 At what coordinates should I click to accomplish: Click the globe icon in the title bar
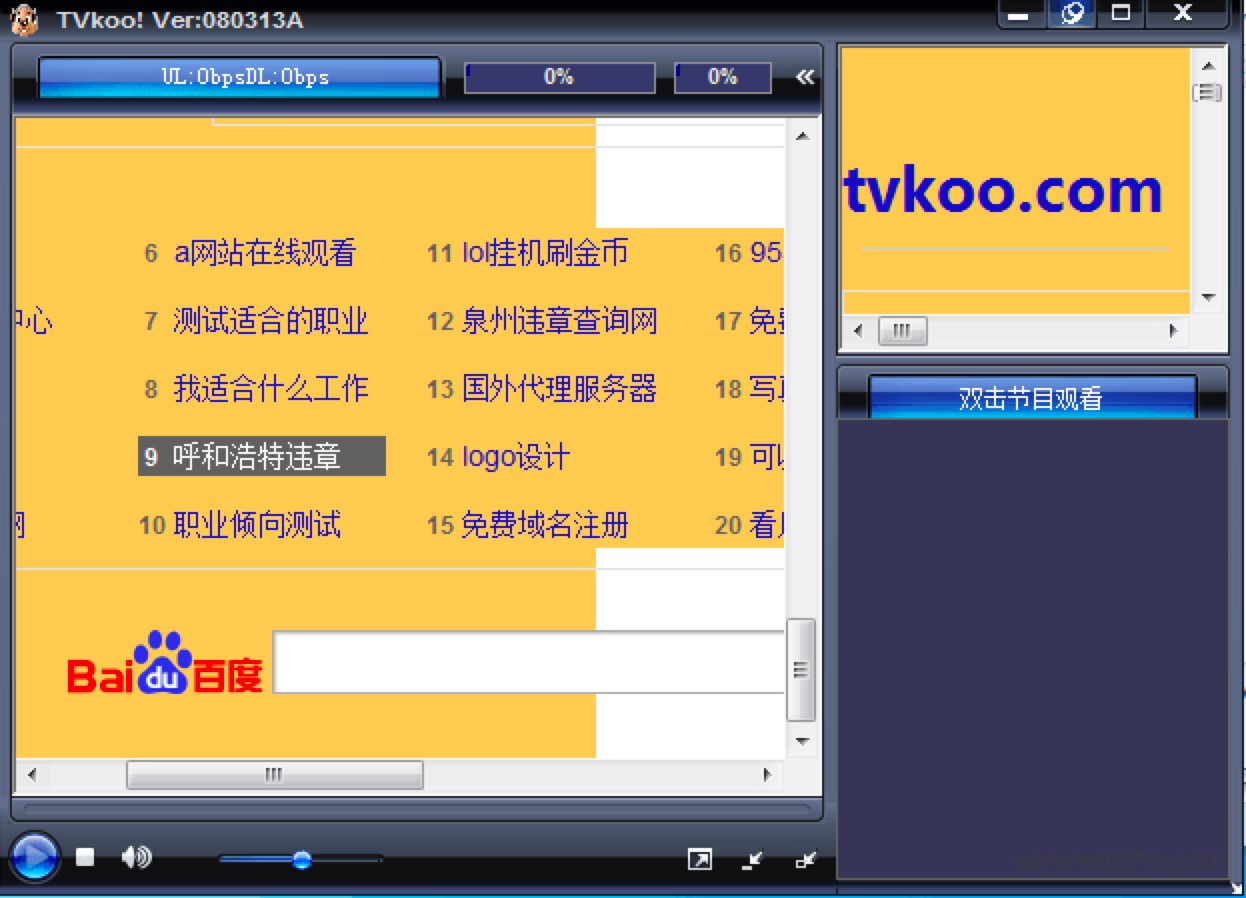(1070, 14)
